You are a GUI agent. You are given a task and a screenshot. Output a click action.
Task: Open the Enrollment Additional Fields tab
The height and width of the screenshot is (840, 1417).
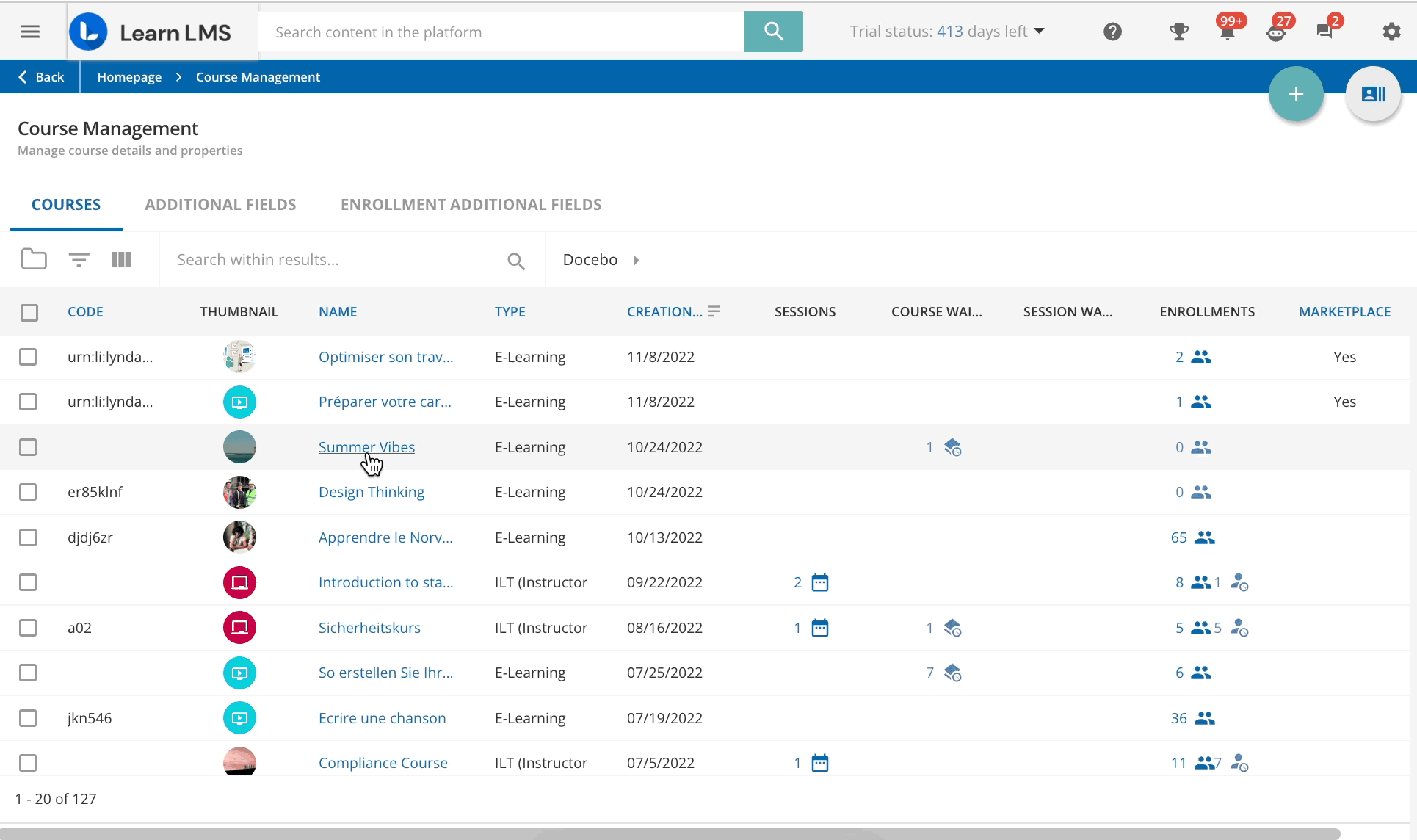[471, 205]
